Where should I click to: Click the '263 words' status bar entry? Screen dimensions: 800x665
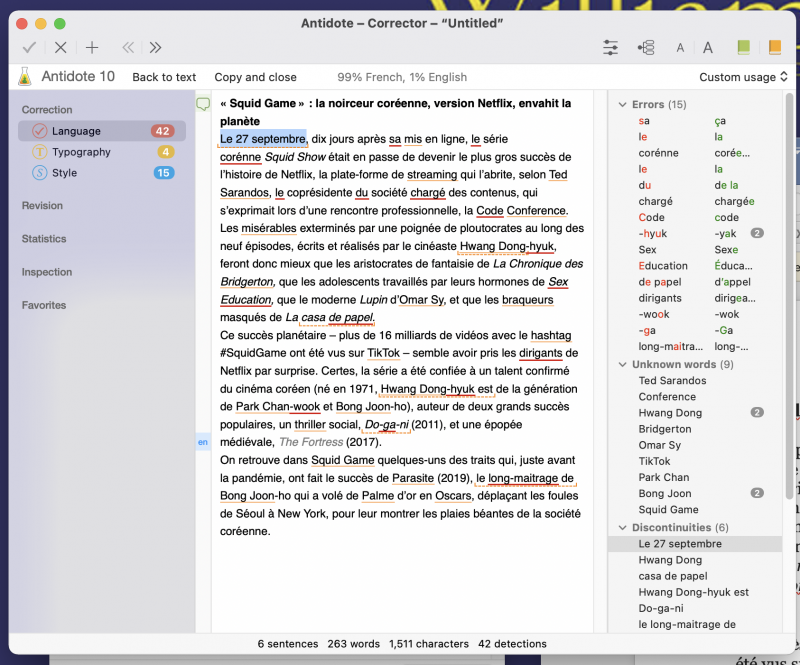354,644
